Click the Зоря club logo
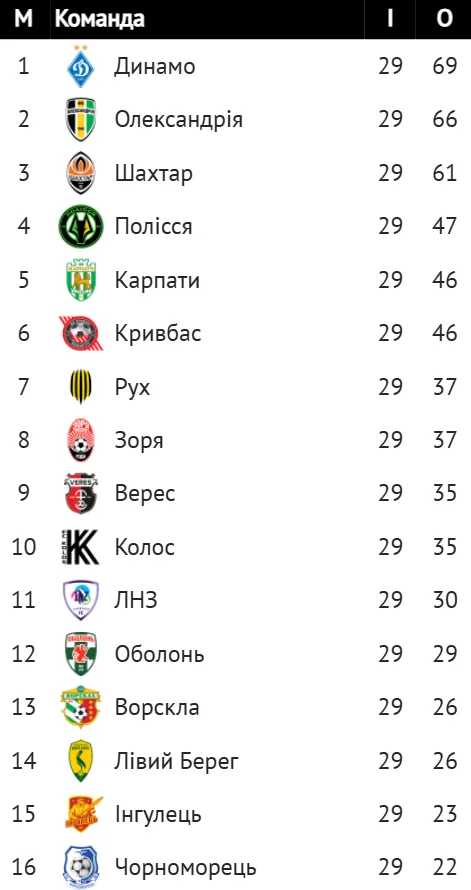This screenshot has height=890, width=471. (81, 440)
